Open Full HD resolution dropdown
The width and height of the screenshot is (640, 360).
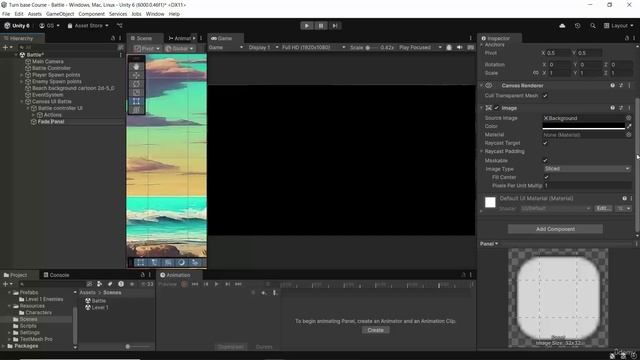tap(313, 47)
